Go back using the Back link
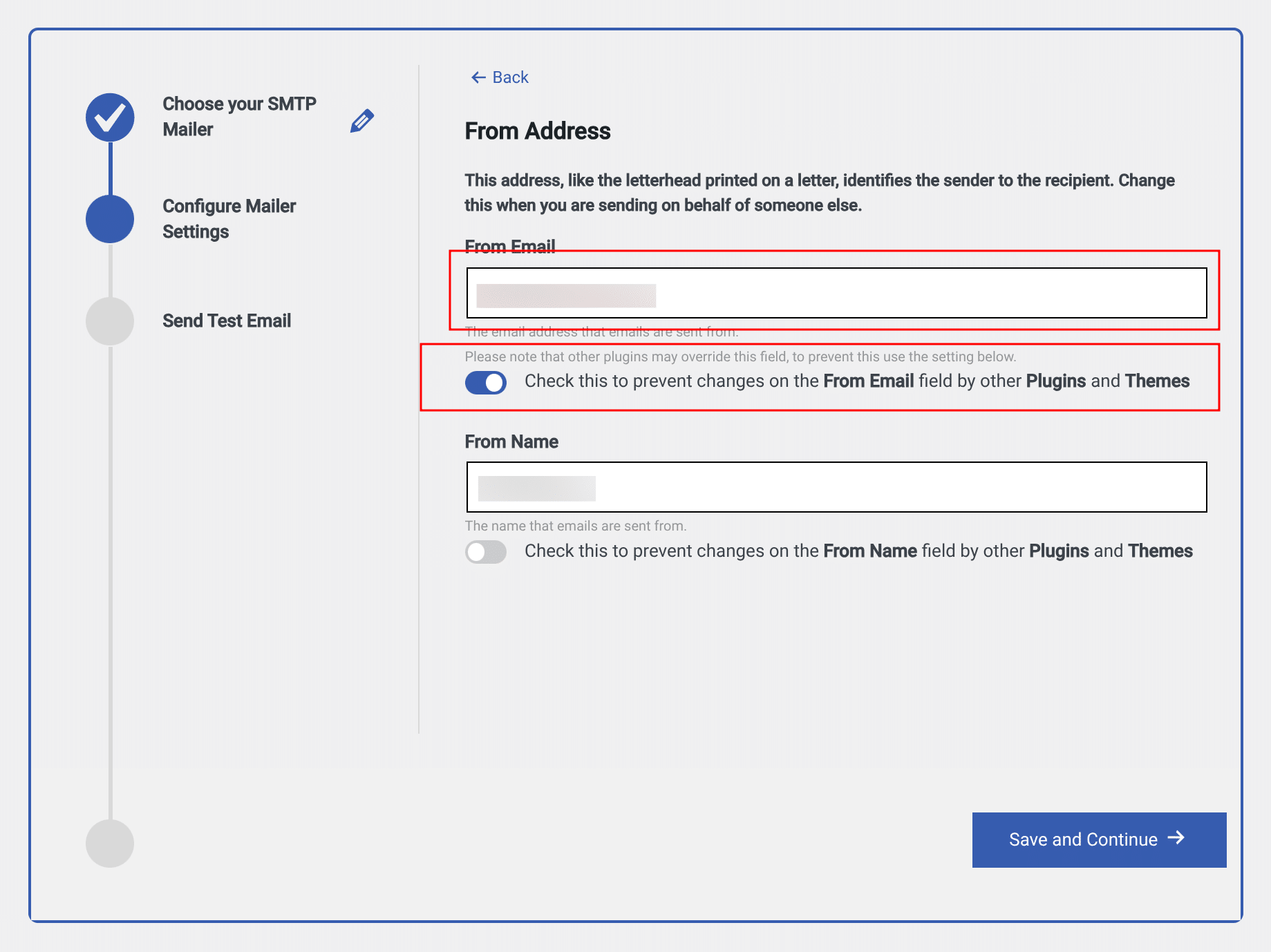The image size is (1271, 952). (510, 77)
